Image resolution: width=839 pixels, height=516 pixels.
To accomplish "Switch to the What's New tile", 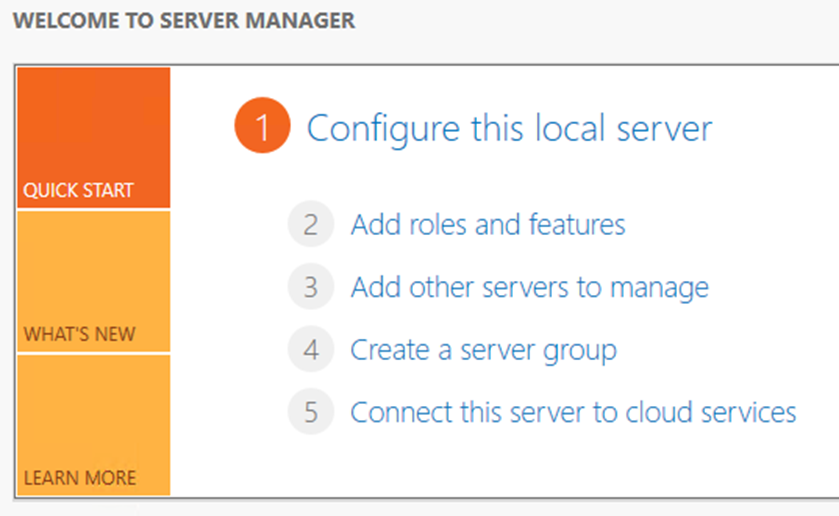I will [94, 282].
